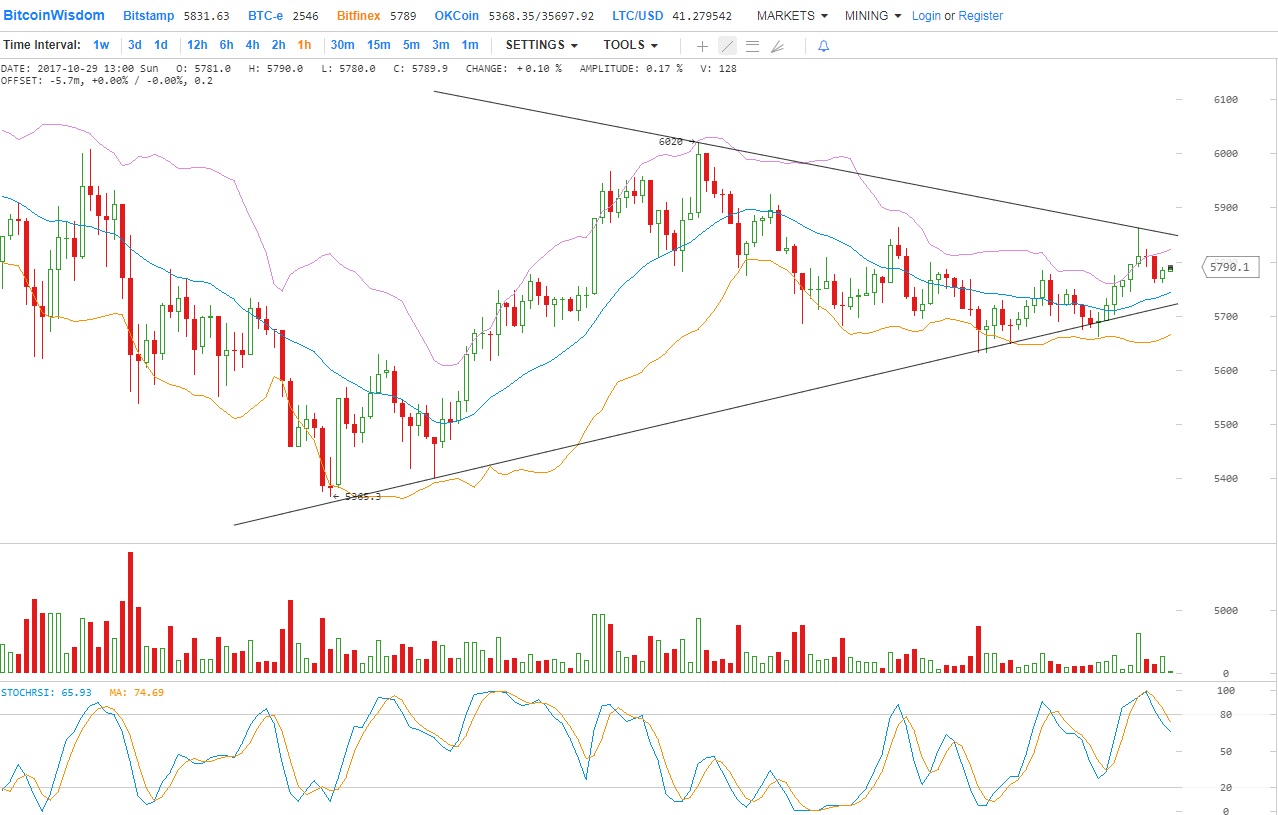The image size is (1278, 815).
Task: Expand the TOOLS dropdown menu
Action: click(x=630, y=45)
